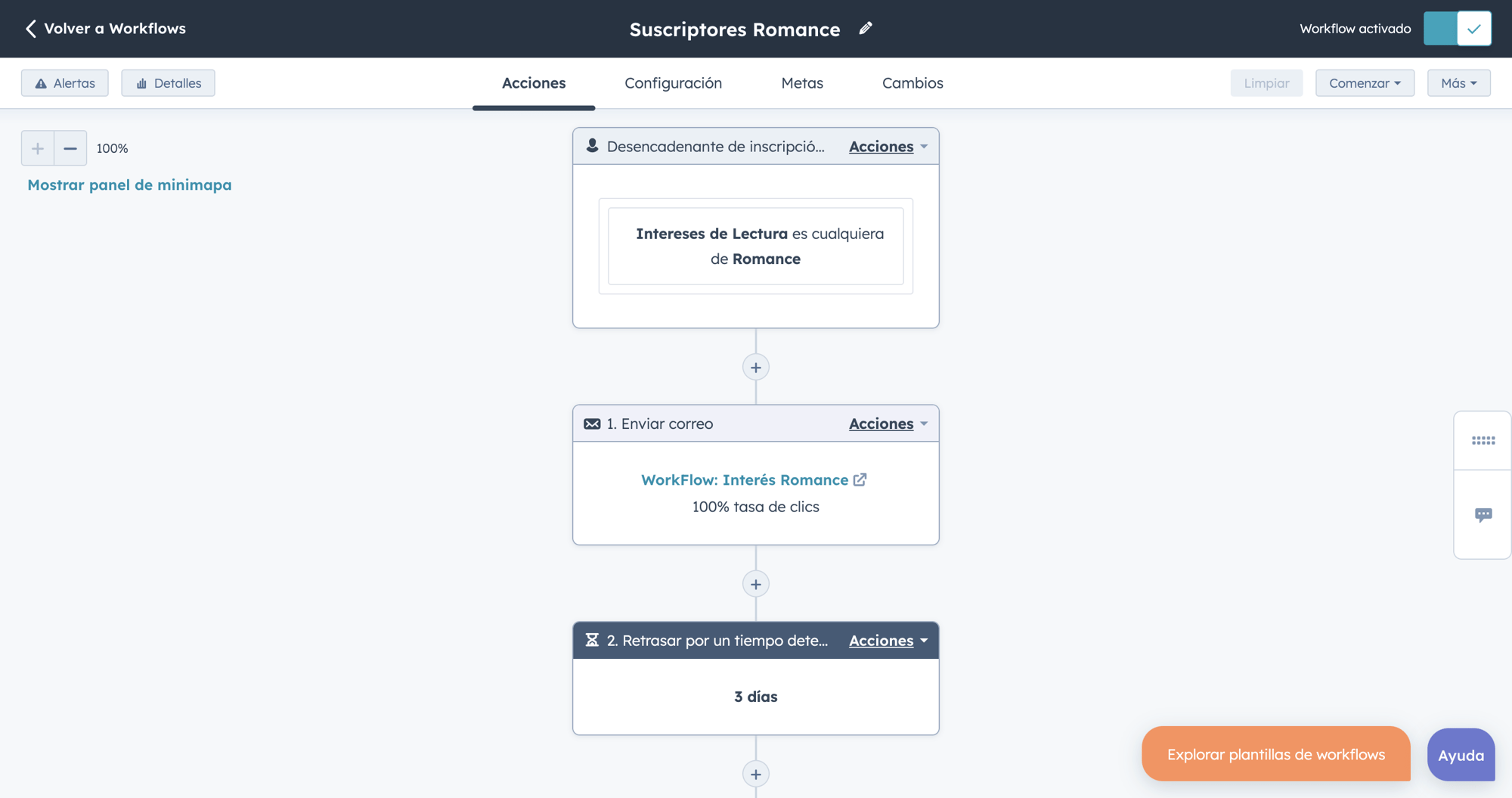Zoom in with the plus button
This screenshot has height=798, width=1512.
coord(38,148)
